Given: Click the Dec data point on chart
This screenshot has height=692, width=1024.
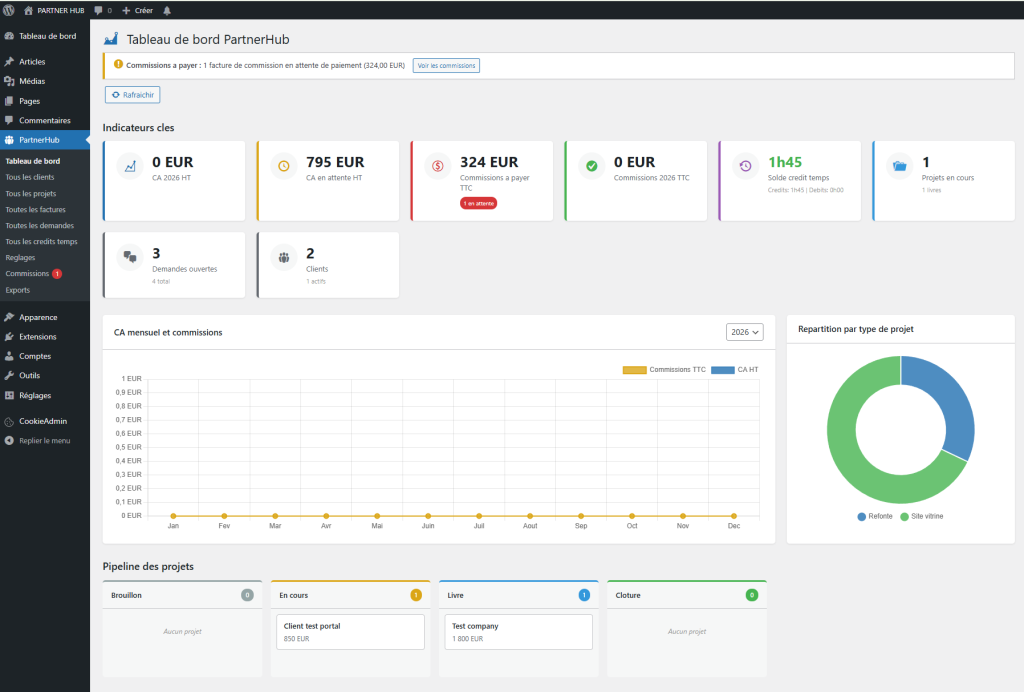Looking at the screenshot, I should 734,516.
